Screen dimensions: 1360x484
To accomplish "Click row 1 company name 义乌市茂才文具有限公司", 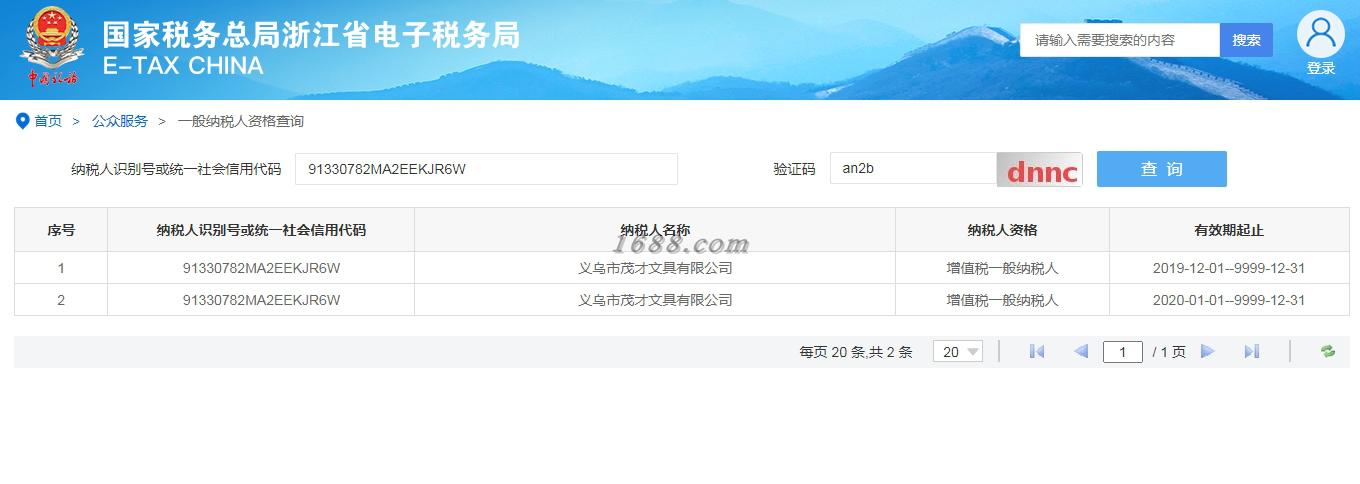I will (x=655, y=268).
